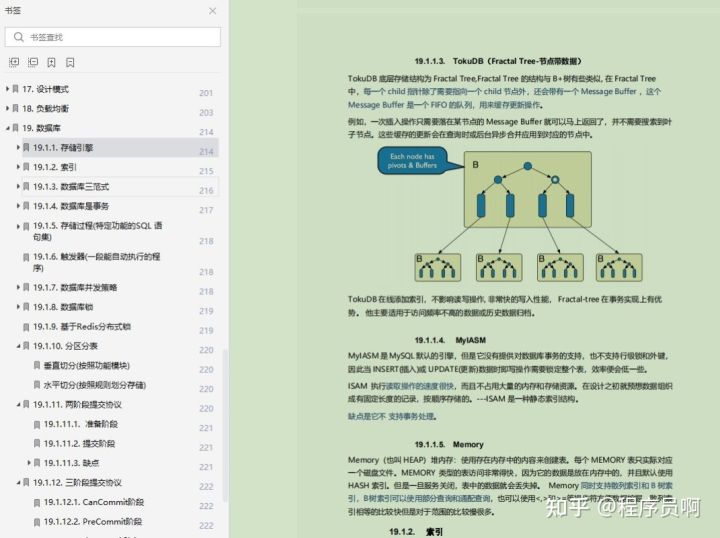Select bookmark 19.1.12.2. PreCommit阶段
Screen dimensions: 720x538
[x=93, y=521]
